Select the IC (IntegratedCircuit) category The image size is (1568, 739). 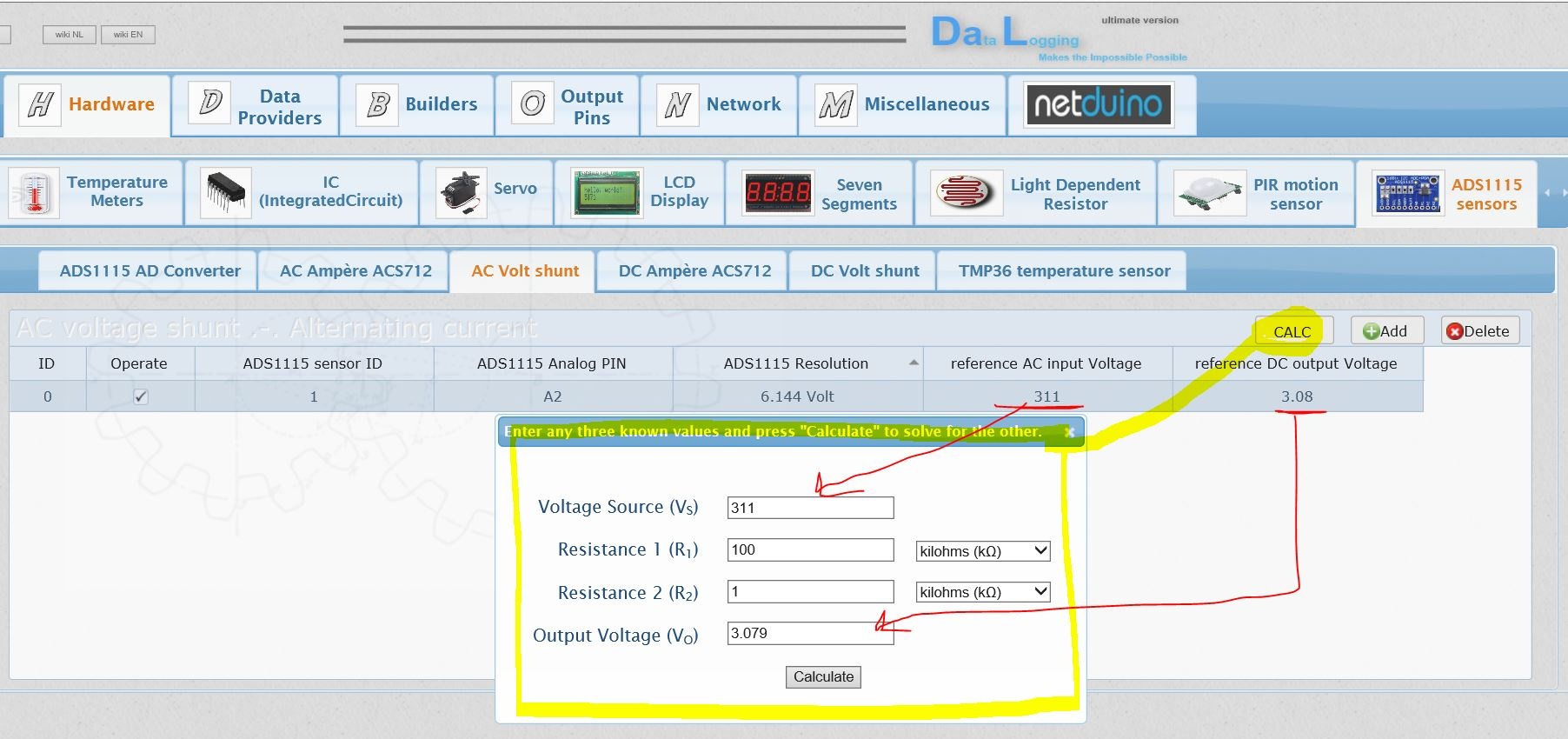302,192
